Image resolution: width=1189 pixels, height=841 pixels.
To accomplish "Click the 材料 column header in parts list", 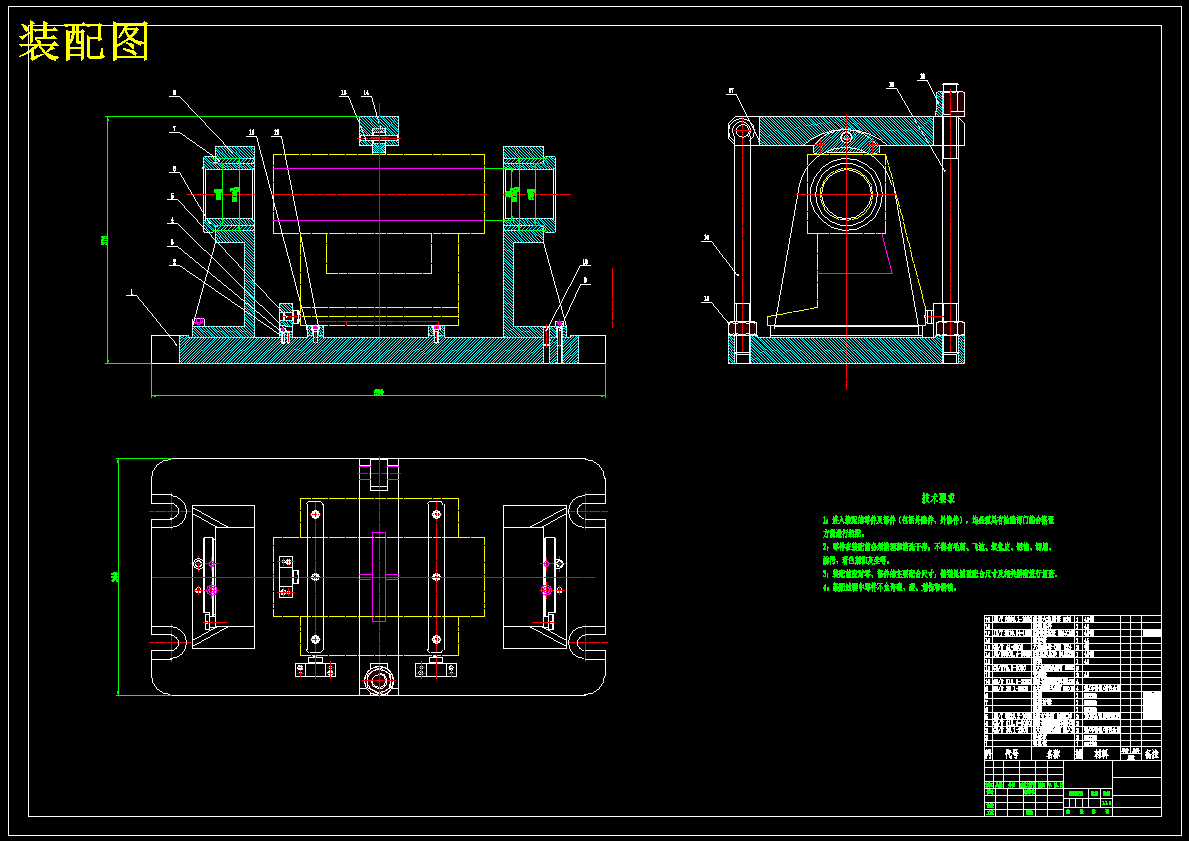I will tap(1102, 755).
